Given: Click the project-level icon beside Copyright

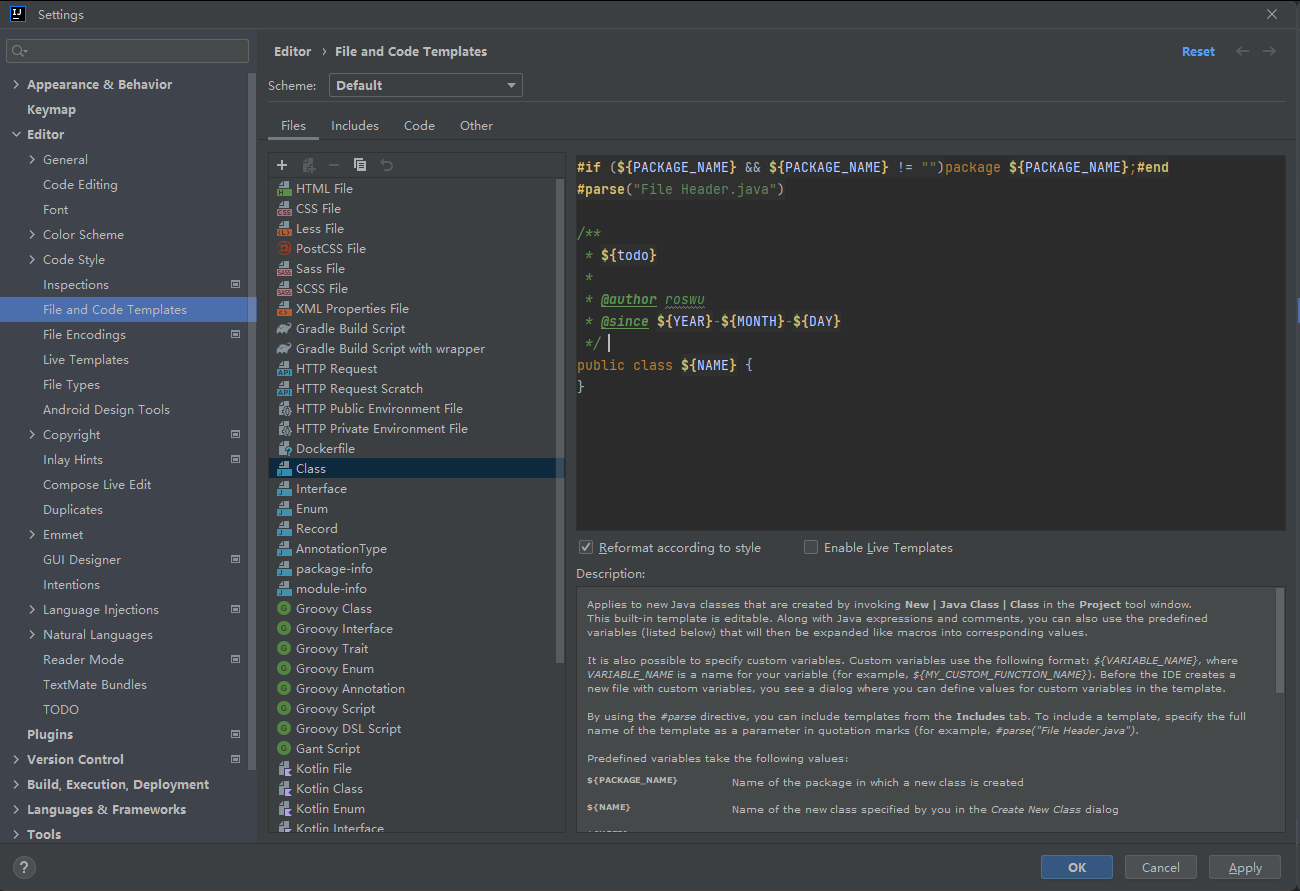Looking at the screenshot, I should click(x=236, y=434).
